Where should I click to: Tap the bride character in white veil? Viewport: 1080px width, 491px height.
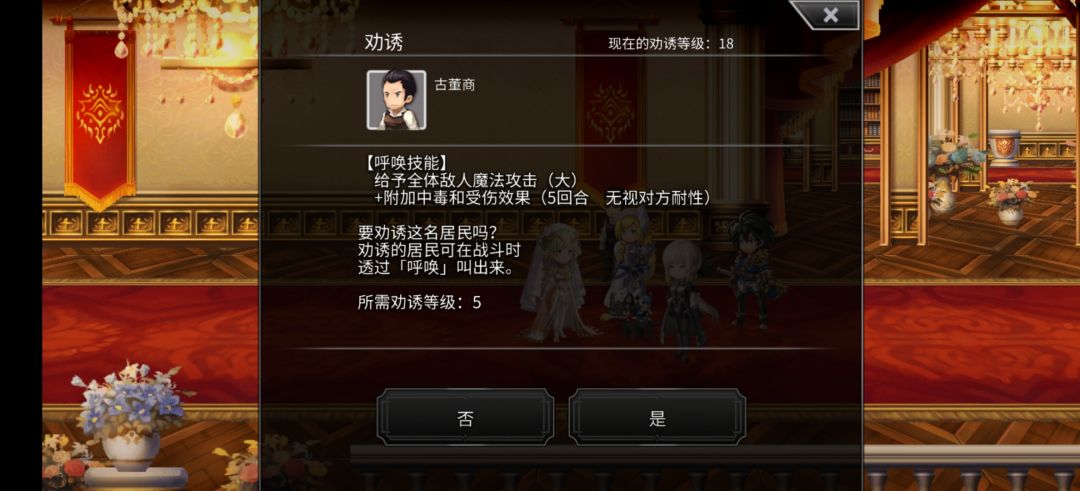(552, 280)
